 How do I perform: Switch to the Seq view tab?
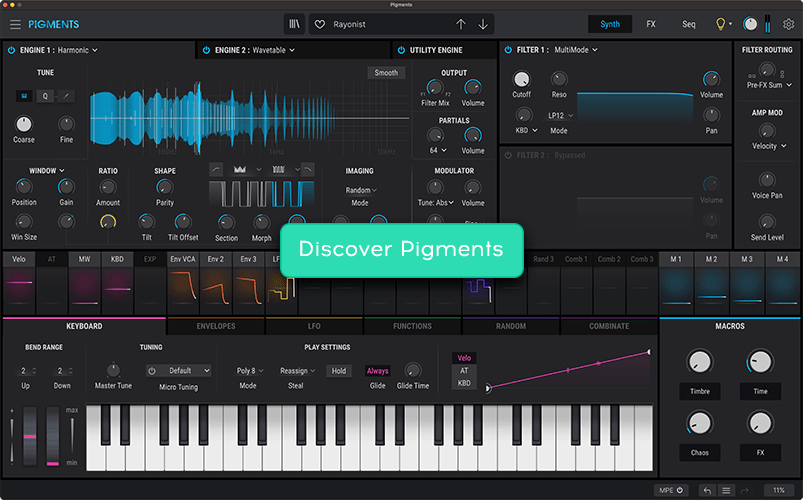point(689,24)
